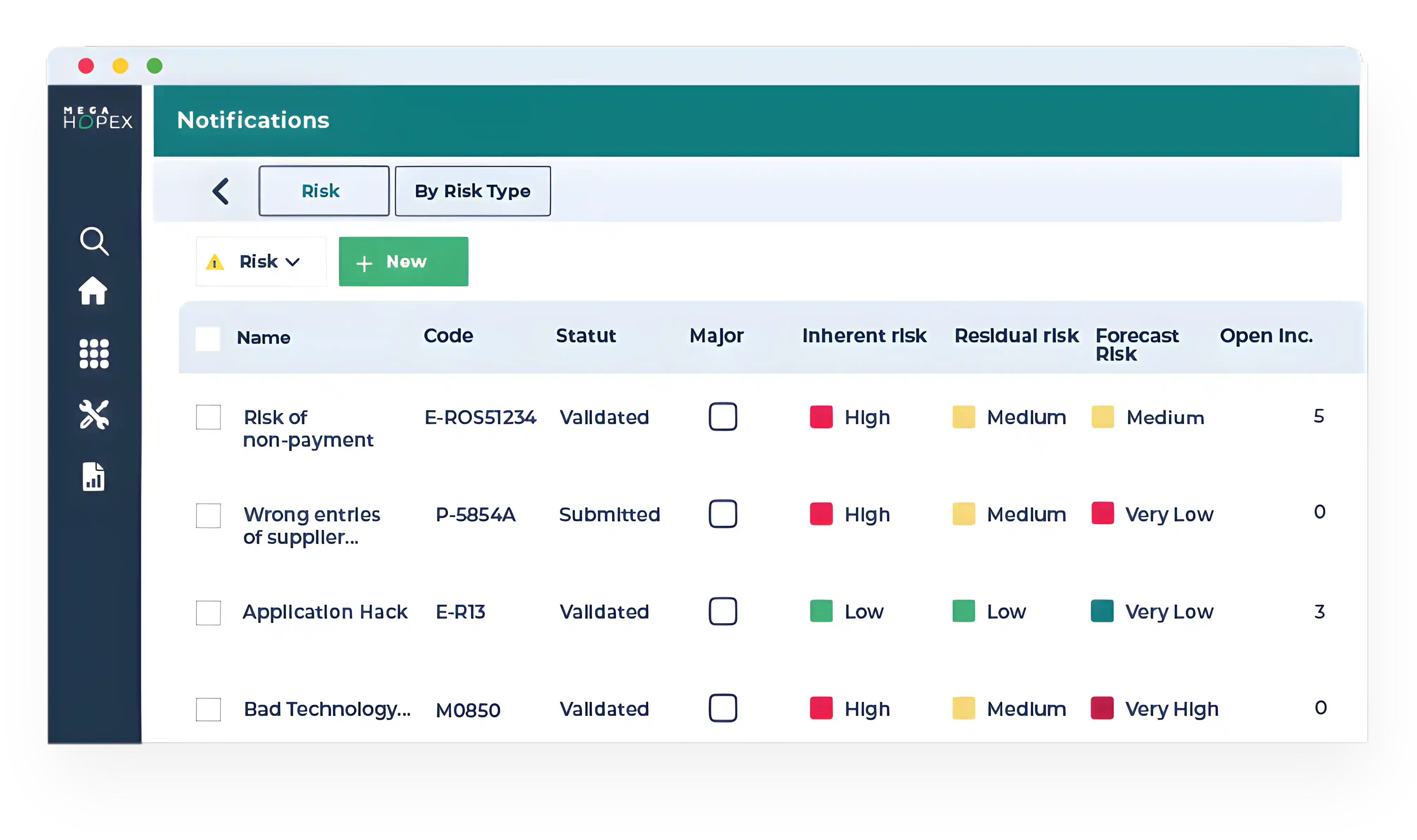Select the Application Hack row checkbox
1417x840 pixels.
208,613
